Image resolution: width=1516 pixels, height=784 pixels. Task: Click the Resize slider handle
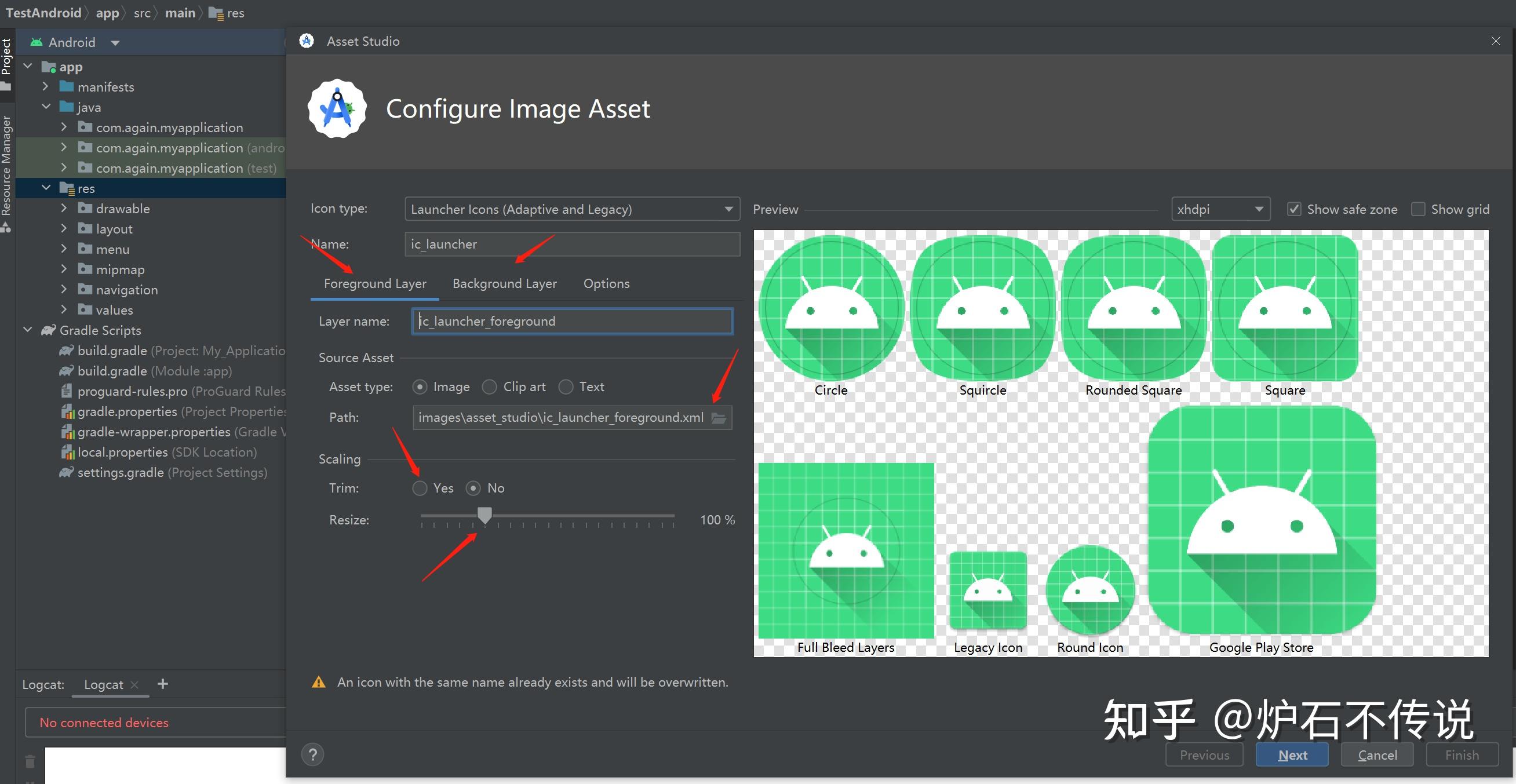pyautogui.click(x=484, y=516)
